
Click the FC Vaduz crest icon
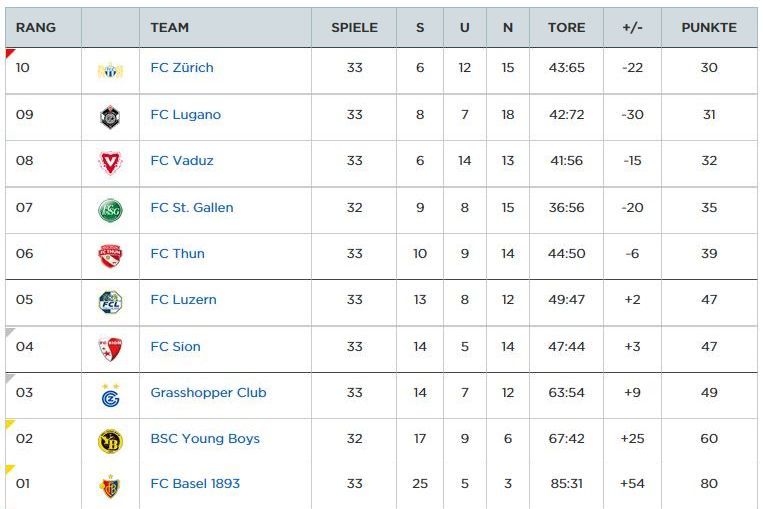coord(110,163)
